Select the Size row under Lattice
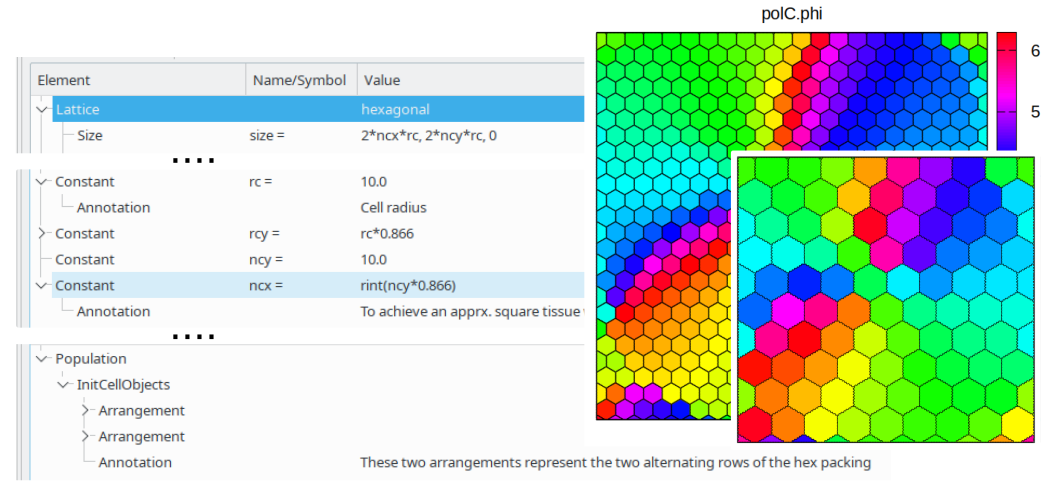 (x=90, y=135)
